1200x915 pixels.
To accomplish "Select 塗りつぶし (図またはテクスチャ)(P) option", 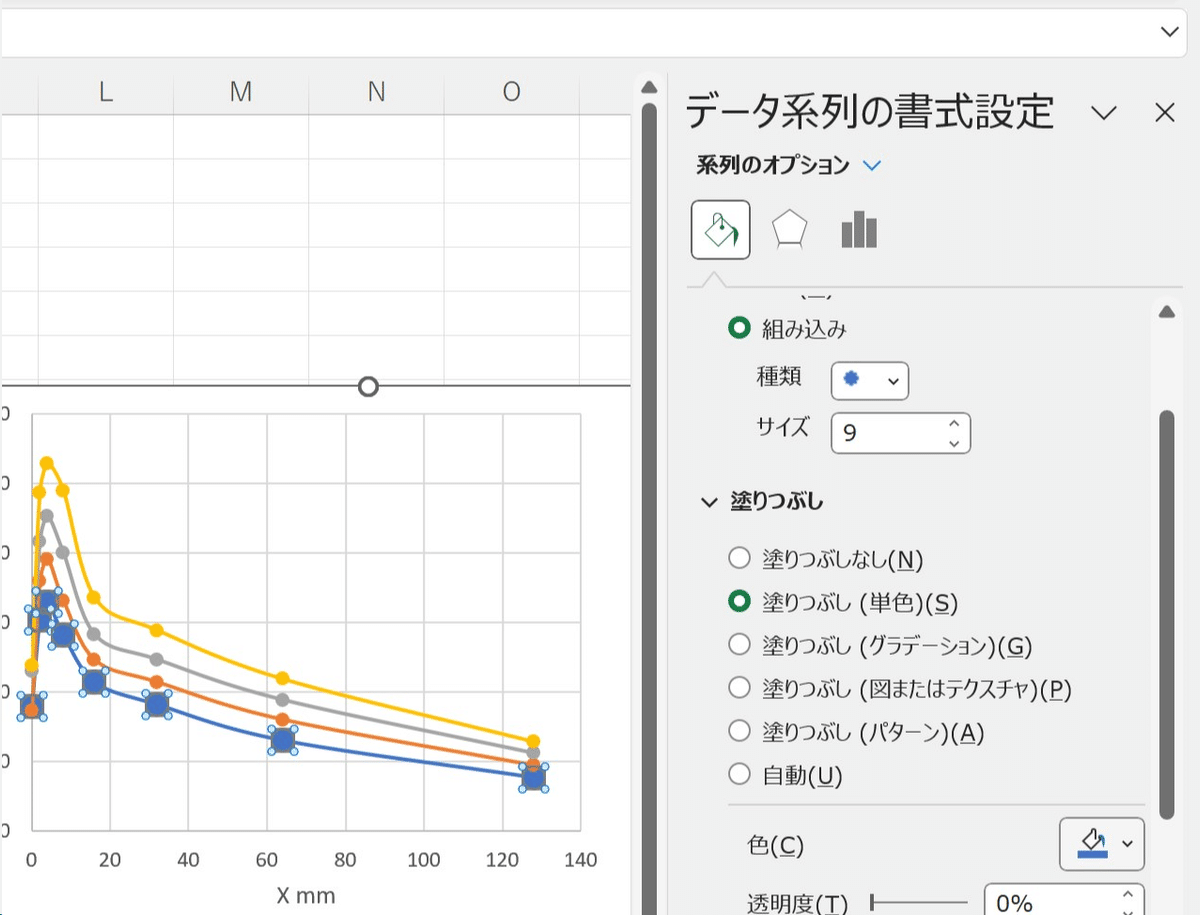I will 739,688.
